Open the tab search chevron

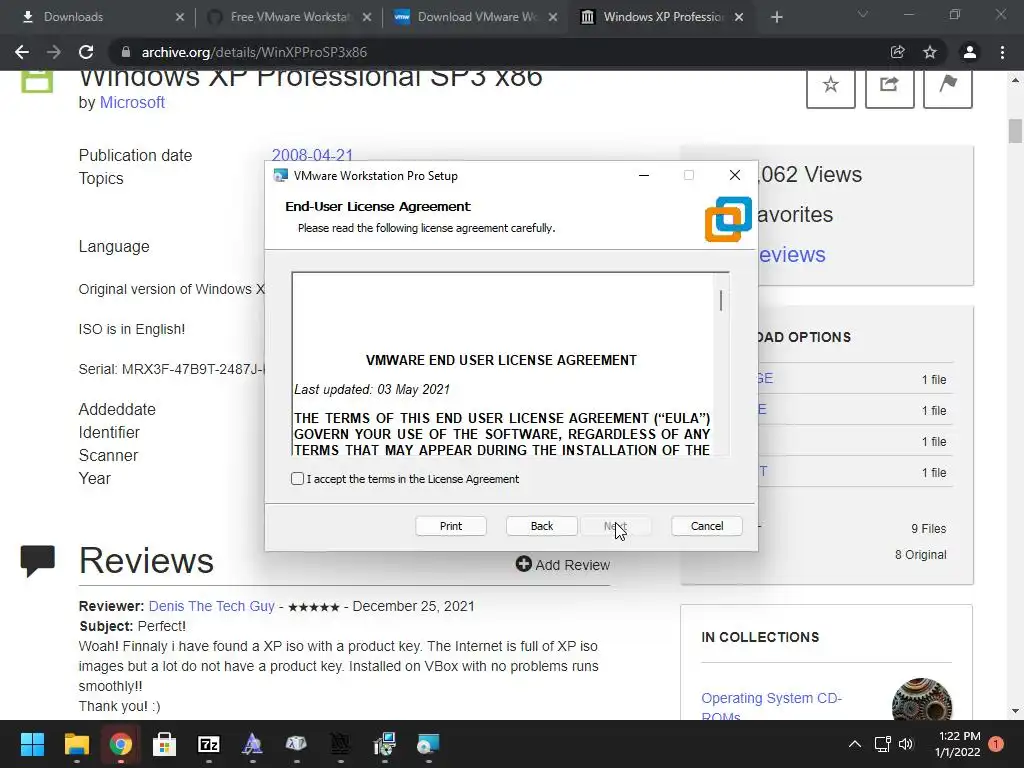[x=863, y=14]
